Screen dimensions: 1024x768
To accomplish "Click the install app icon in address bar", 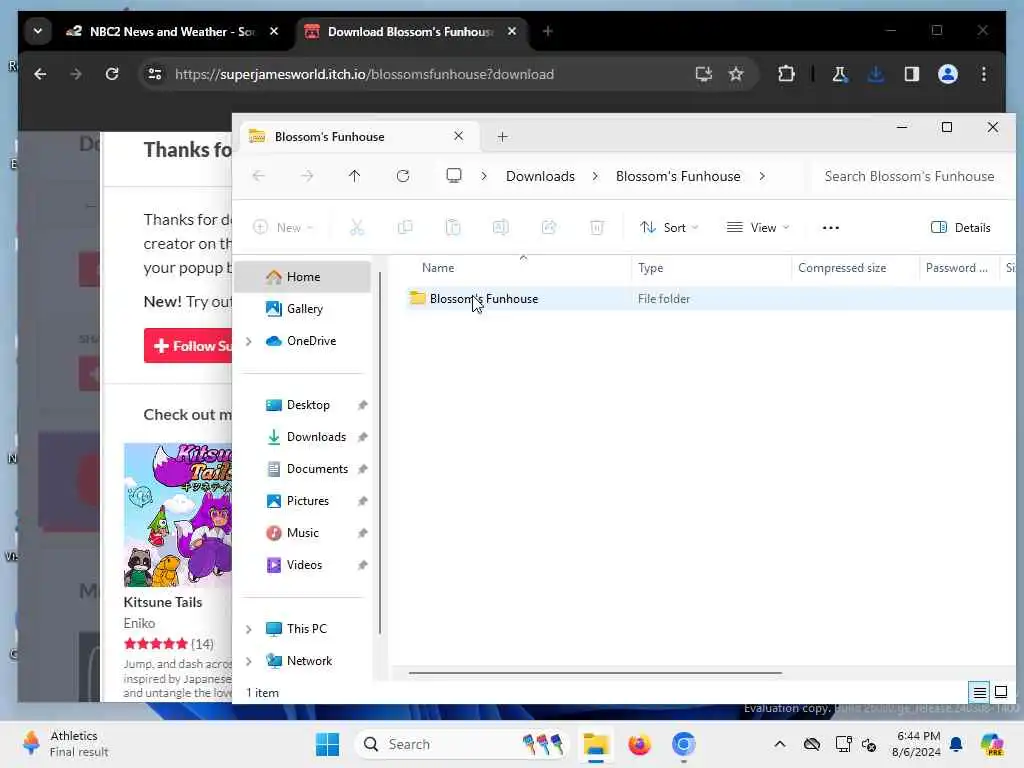I will pyautogui.click(x=703, y=74).
